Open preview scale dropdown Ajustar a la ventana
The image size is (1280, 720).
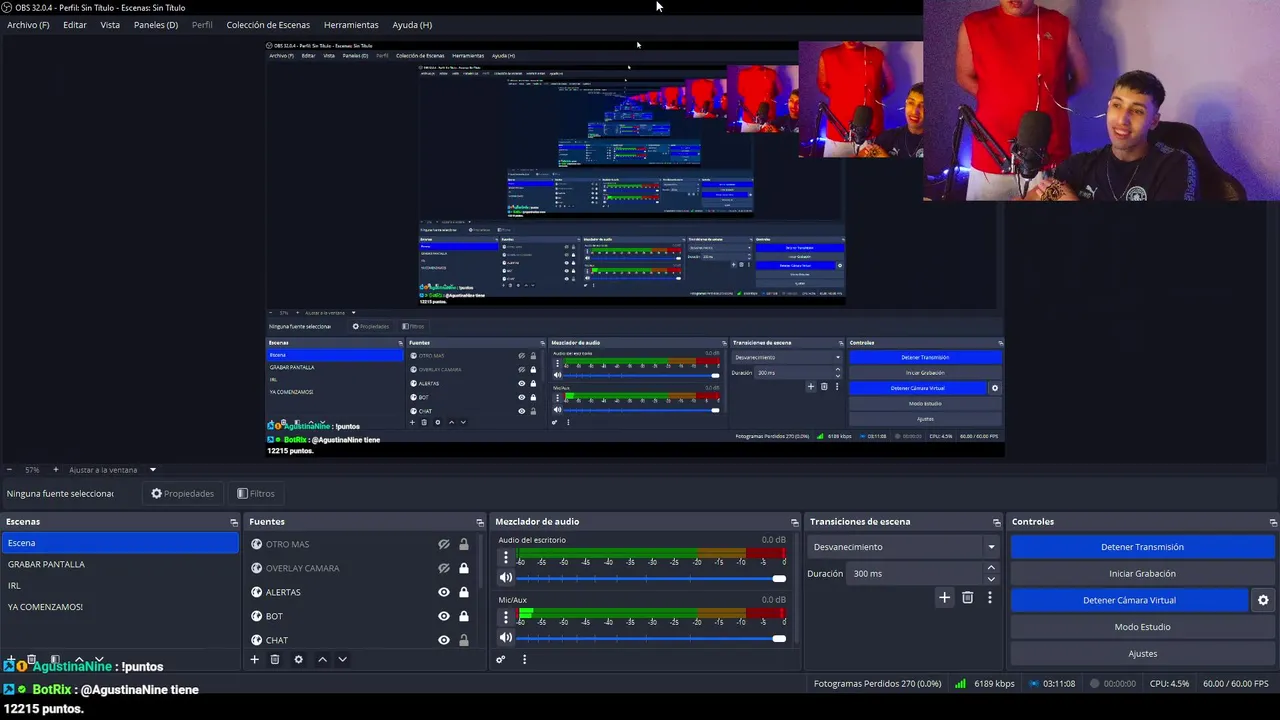click(x=112, y=470)
